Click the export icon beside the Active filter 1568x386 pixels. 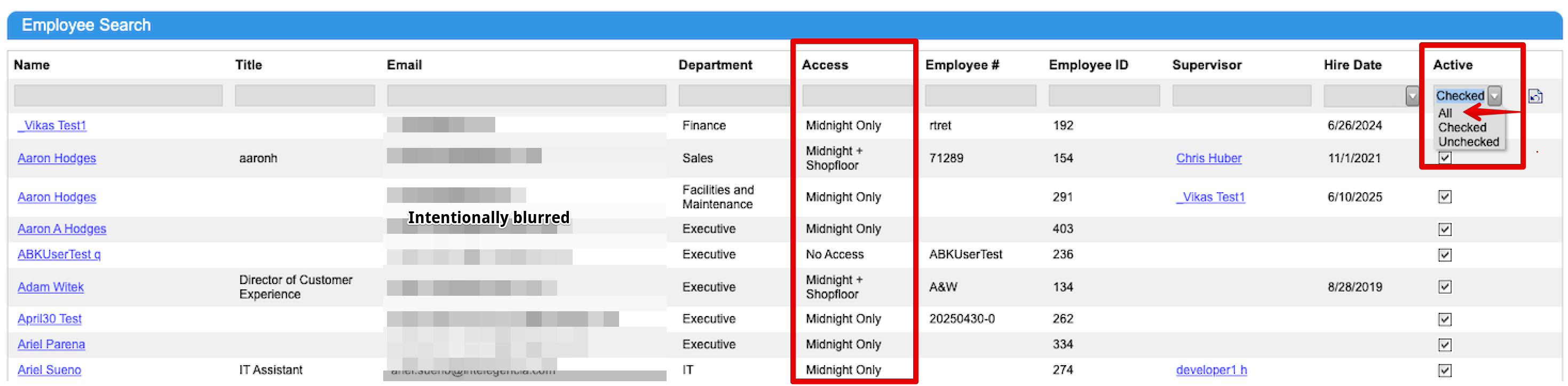coord(1535,96)
